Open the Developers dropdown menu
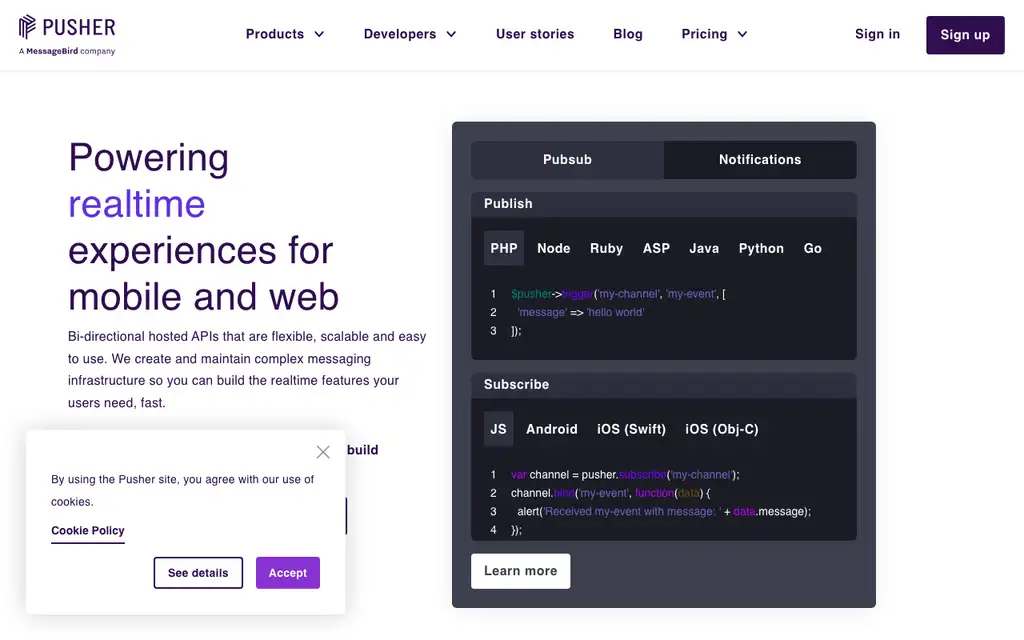The height and width of the screenshot is (640, 1024). click(409, 34)
